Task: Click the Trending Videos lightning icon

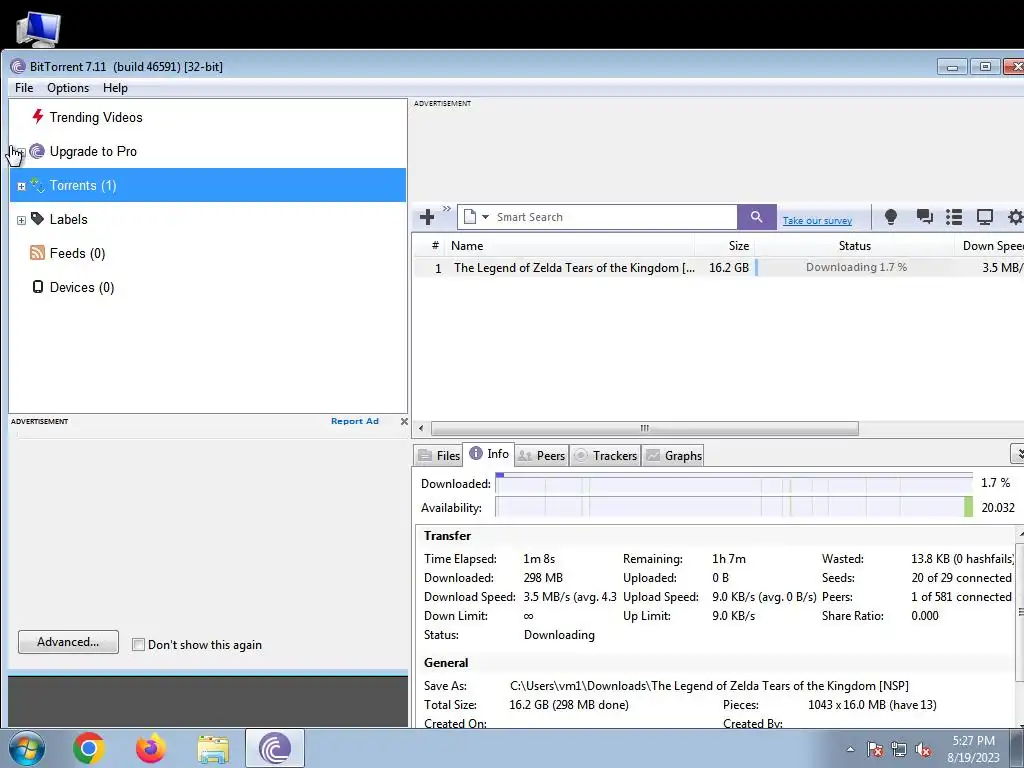Action: [x=38, y=117]
